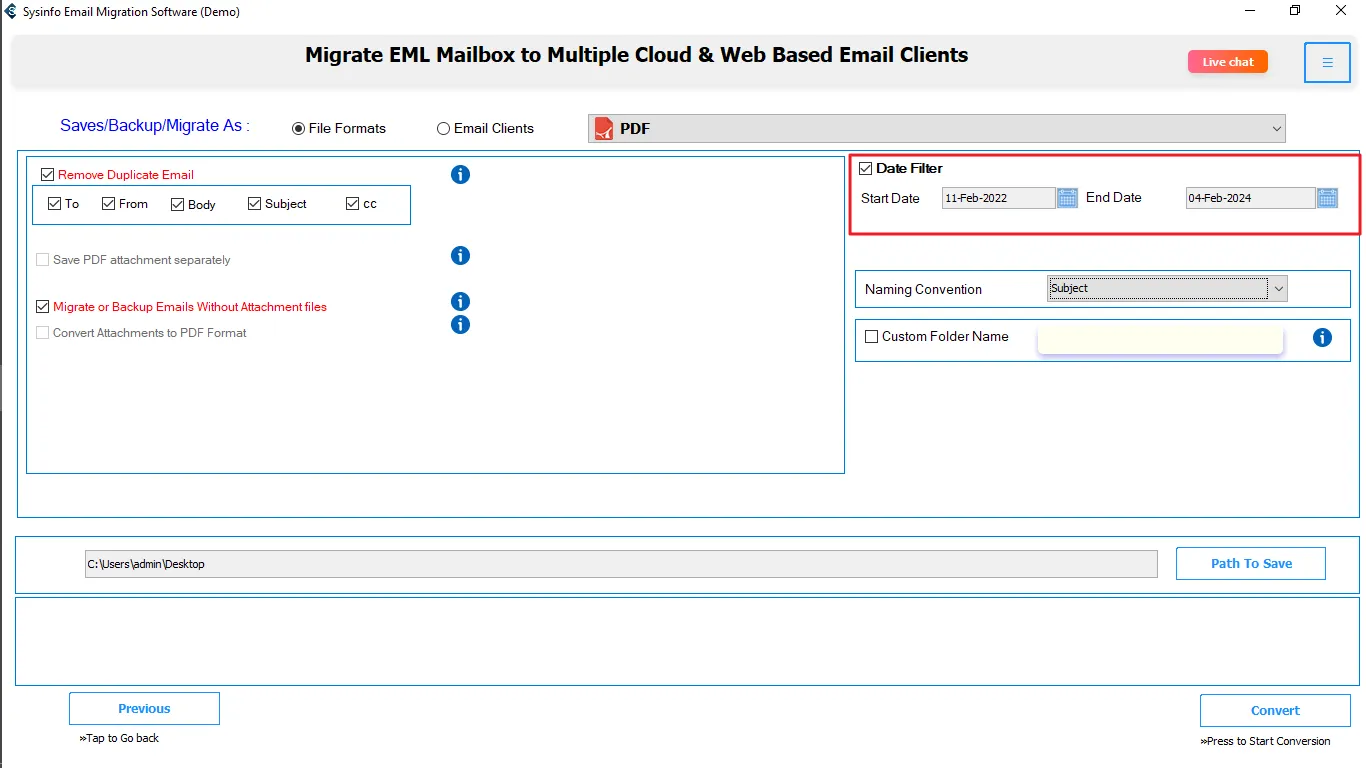The height and width of the screenshot is (768, 1366).
Task: Click the "»Press to Start Conversion" hint text
Action: (x=1265, y=742)
